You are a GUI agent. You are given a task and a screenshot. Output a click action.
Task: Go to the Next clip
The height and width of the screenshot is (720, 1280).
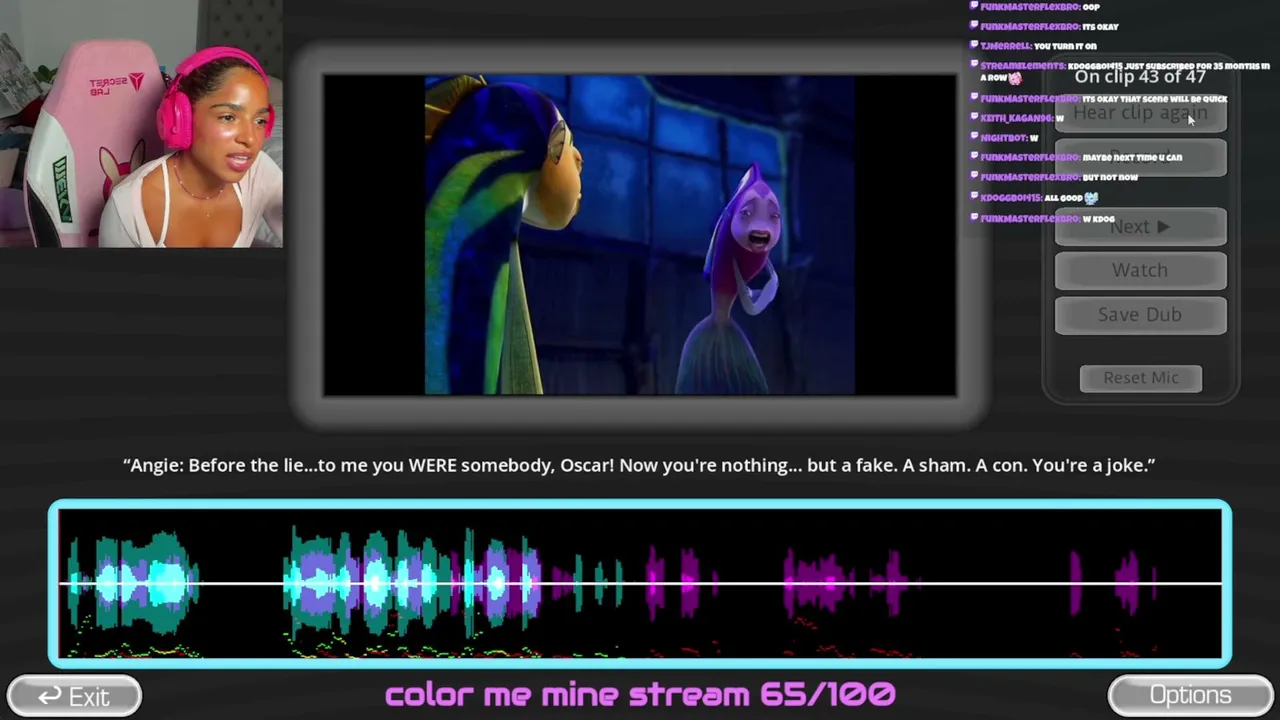(x=1140, y=227)
